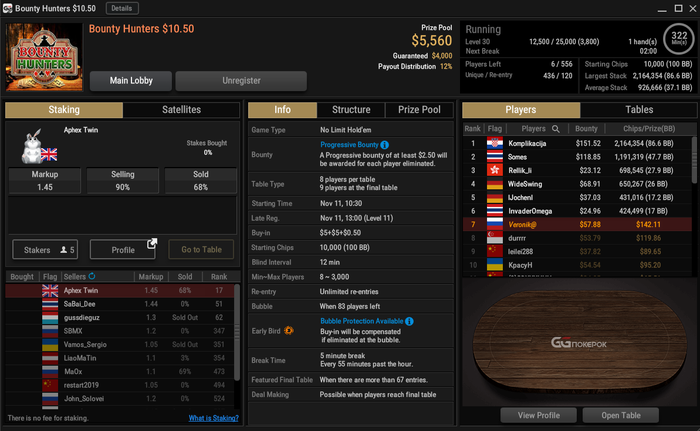Select player InvaderOmega row
This screenshot has width=700, height=431.
tap(577, 211)
